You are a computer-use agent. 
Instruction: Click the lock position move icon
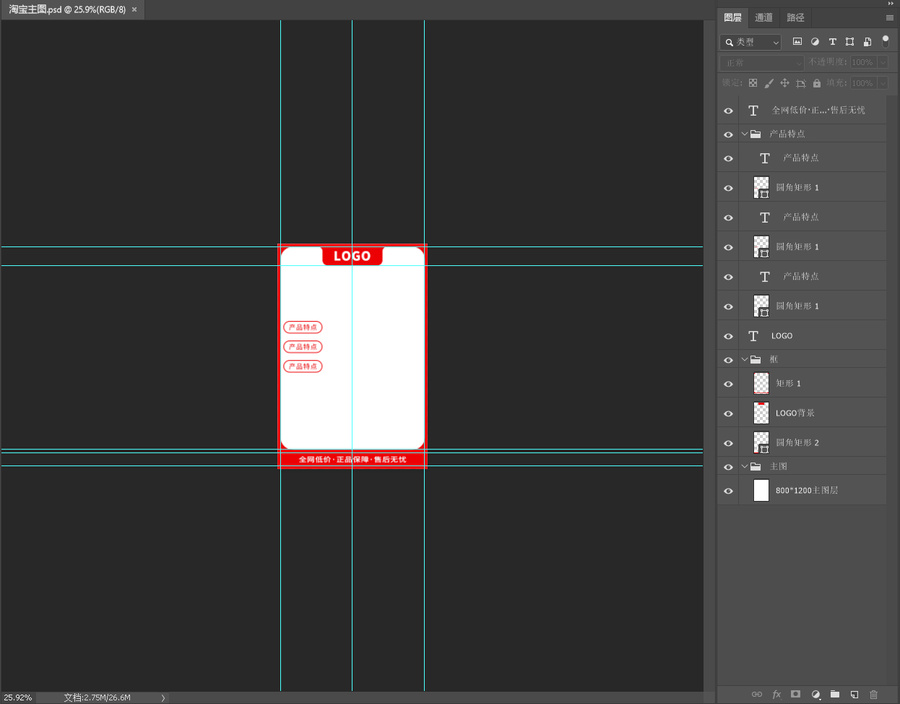click(x=785, y=83)
